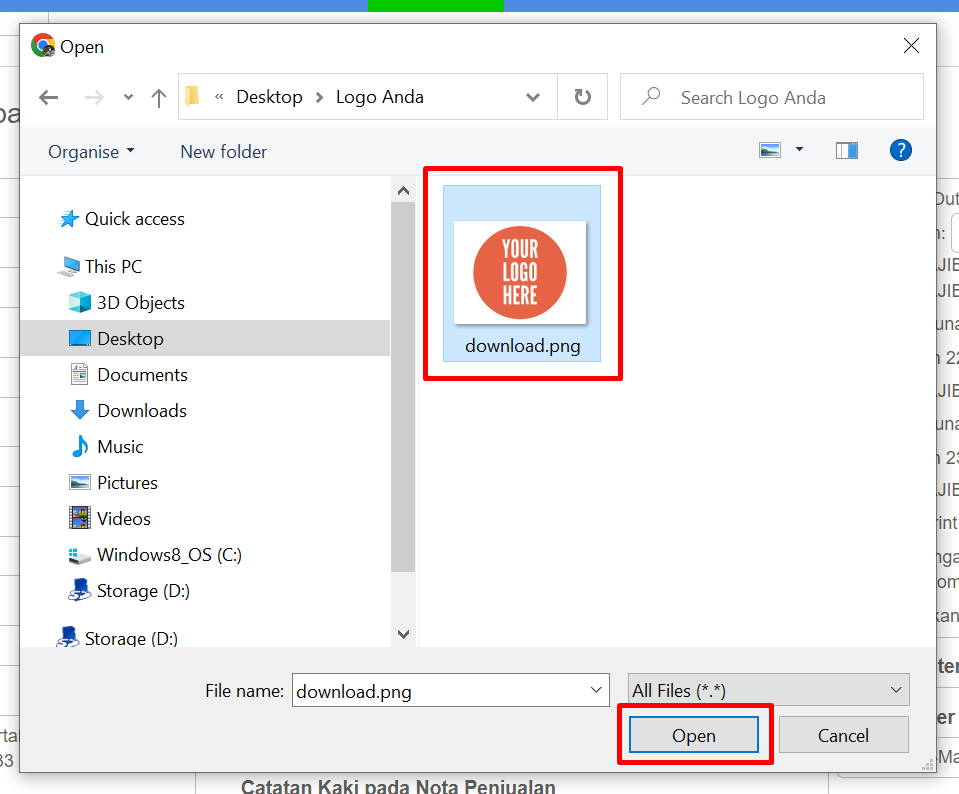The height and width of the screenshot is (794, 959).
Task: Click the Forward navigation arrow
Action: coord(94,97)
